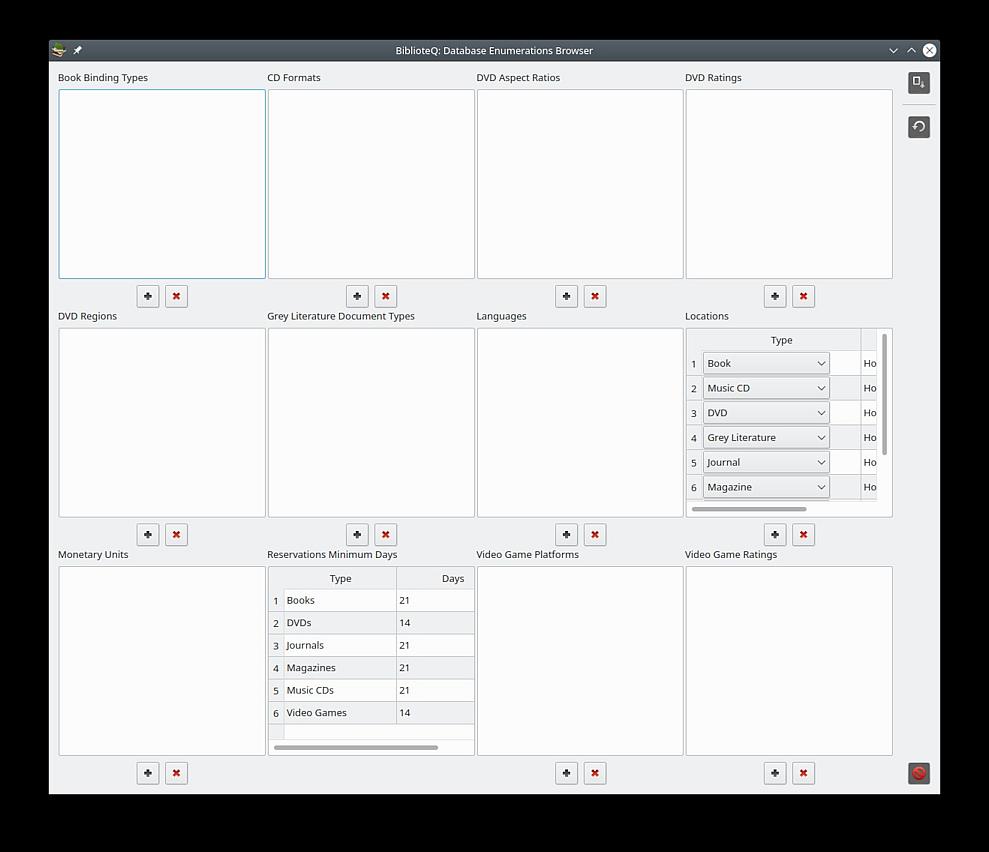The height and width of the screenshot is (852, 989).
Task: Remove selected Monetary Units entry
Action: tap(177, 773)
